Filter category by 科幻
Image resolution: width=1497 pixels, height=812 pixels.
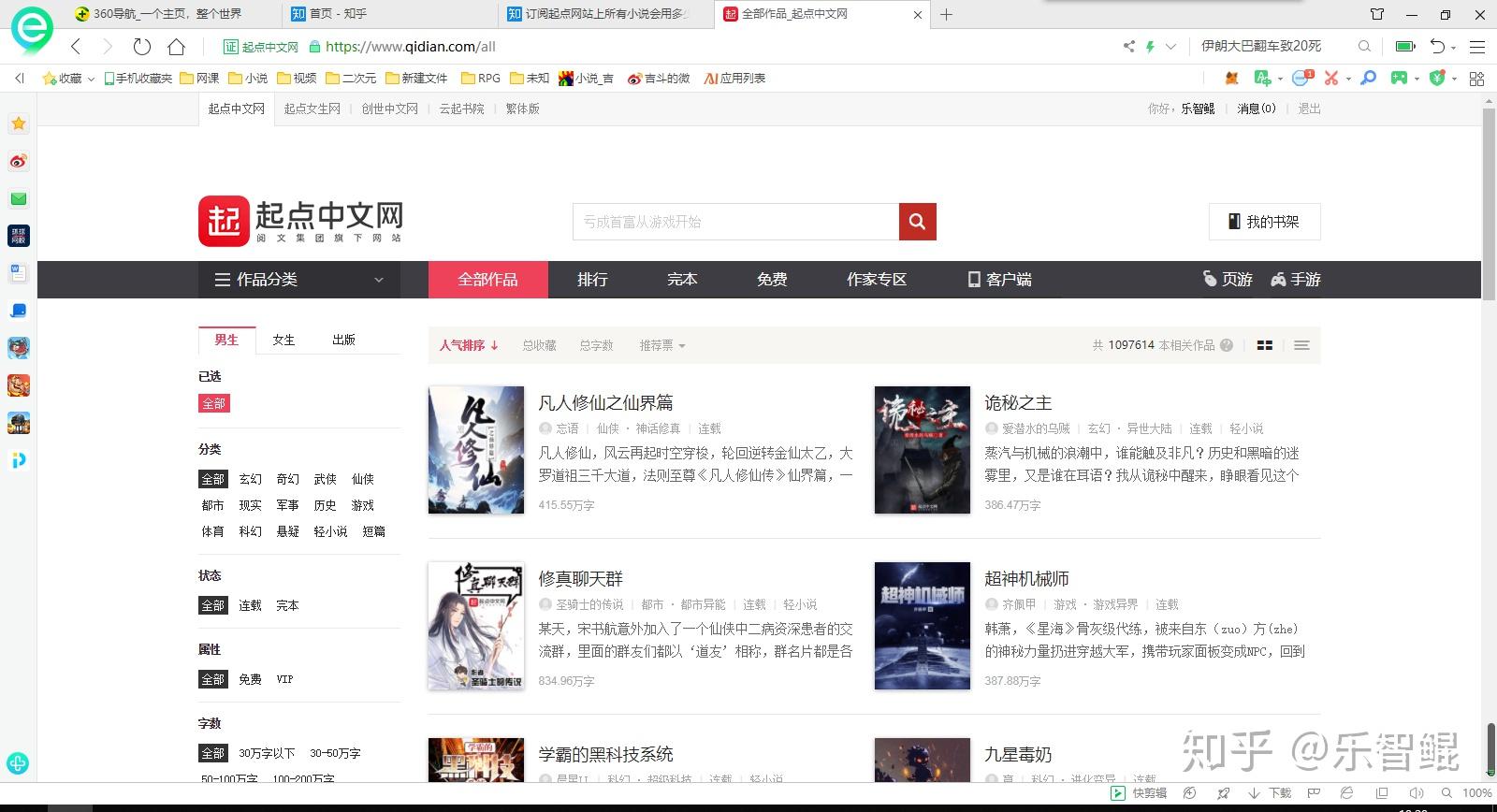coord(250,531)
